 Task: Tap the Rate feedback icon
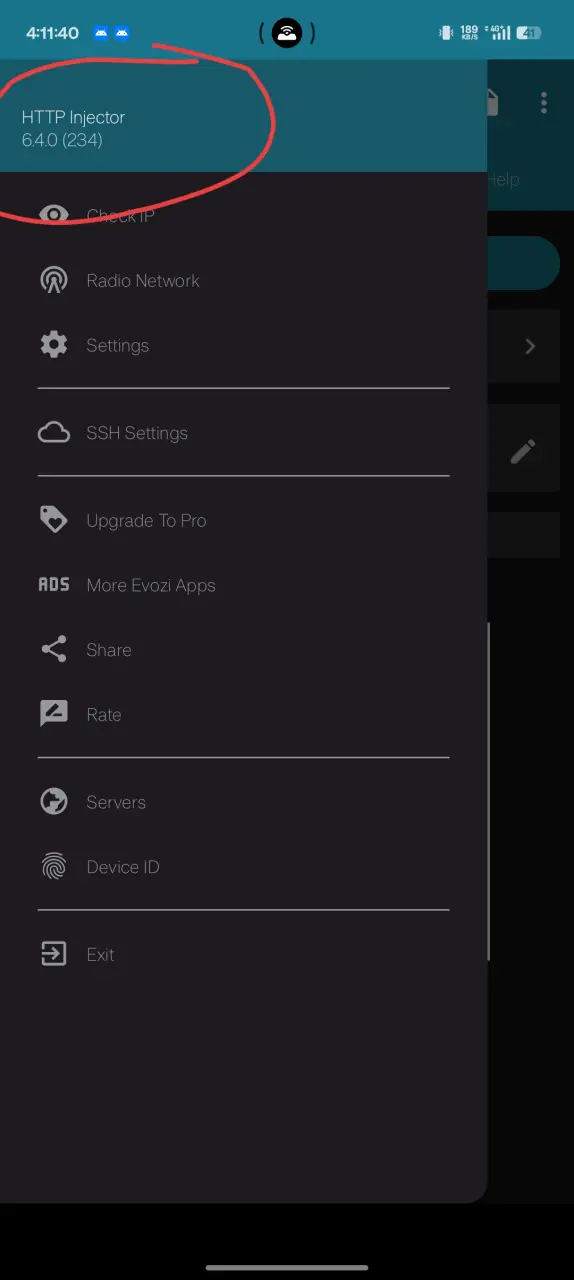click(x=54, y=714)
